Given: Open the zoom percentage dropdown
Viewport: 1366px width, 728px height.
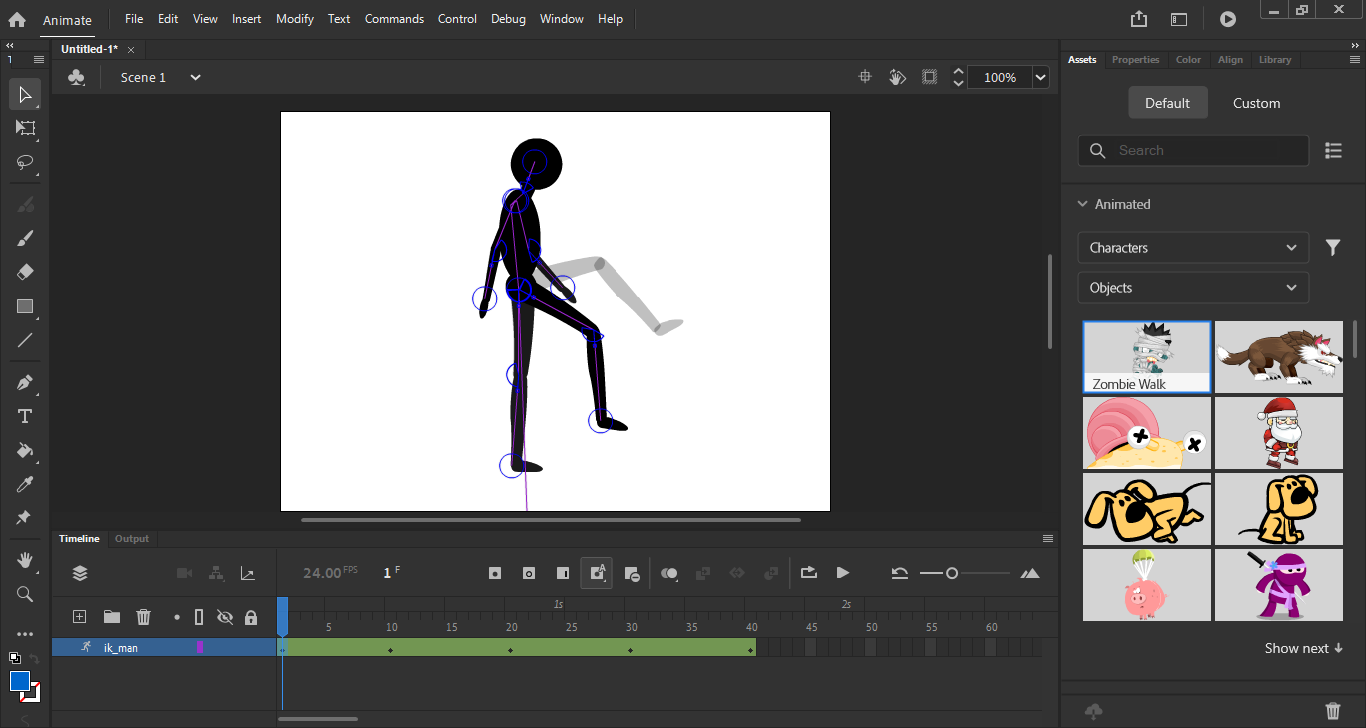Looking at the screenshot, I should [1040, 77].
